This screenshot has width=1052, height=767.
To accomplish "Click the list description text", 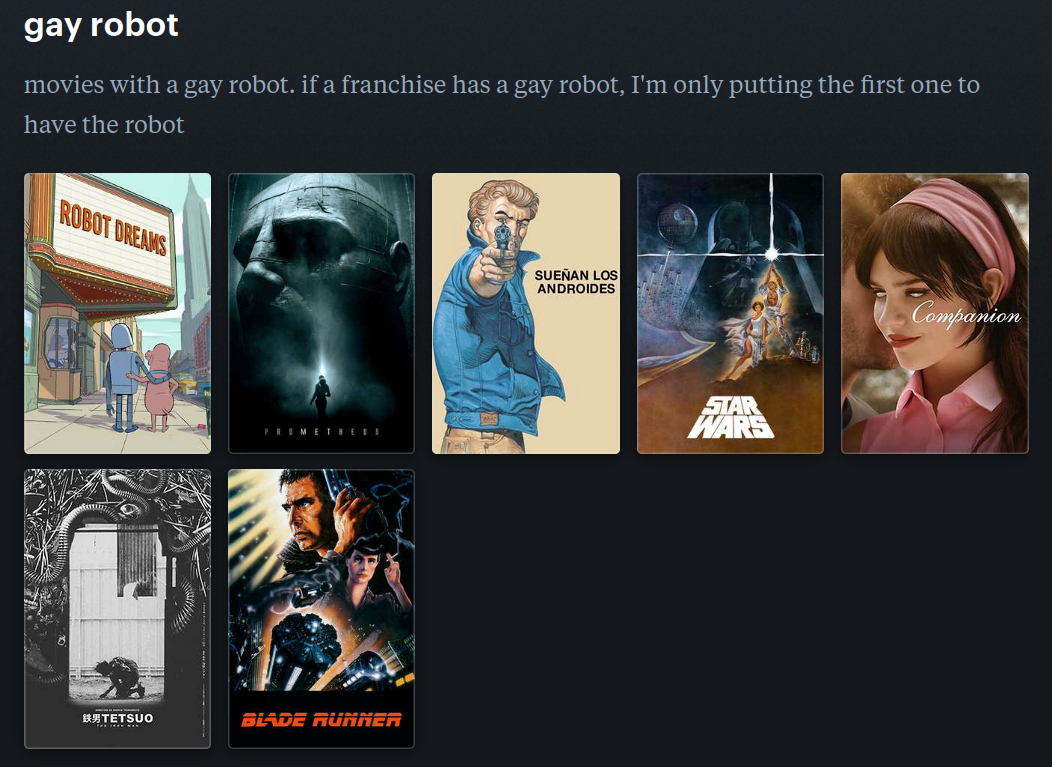I will point(502,105).
